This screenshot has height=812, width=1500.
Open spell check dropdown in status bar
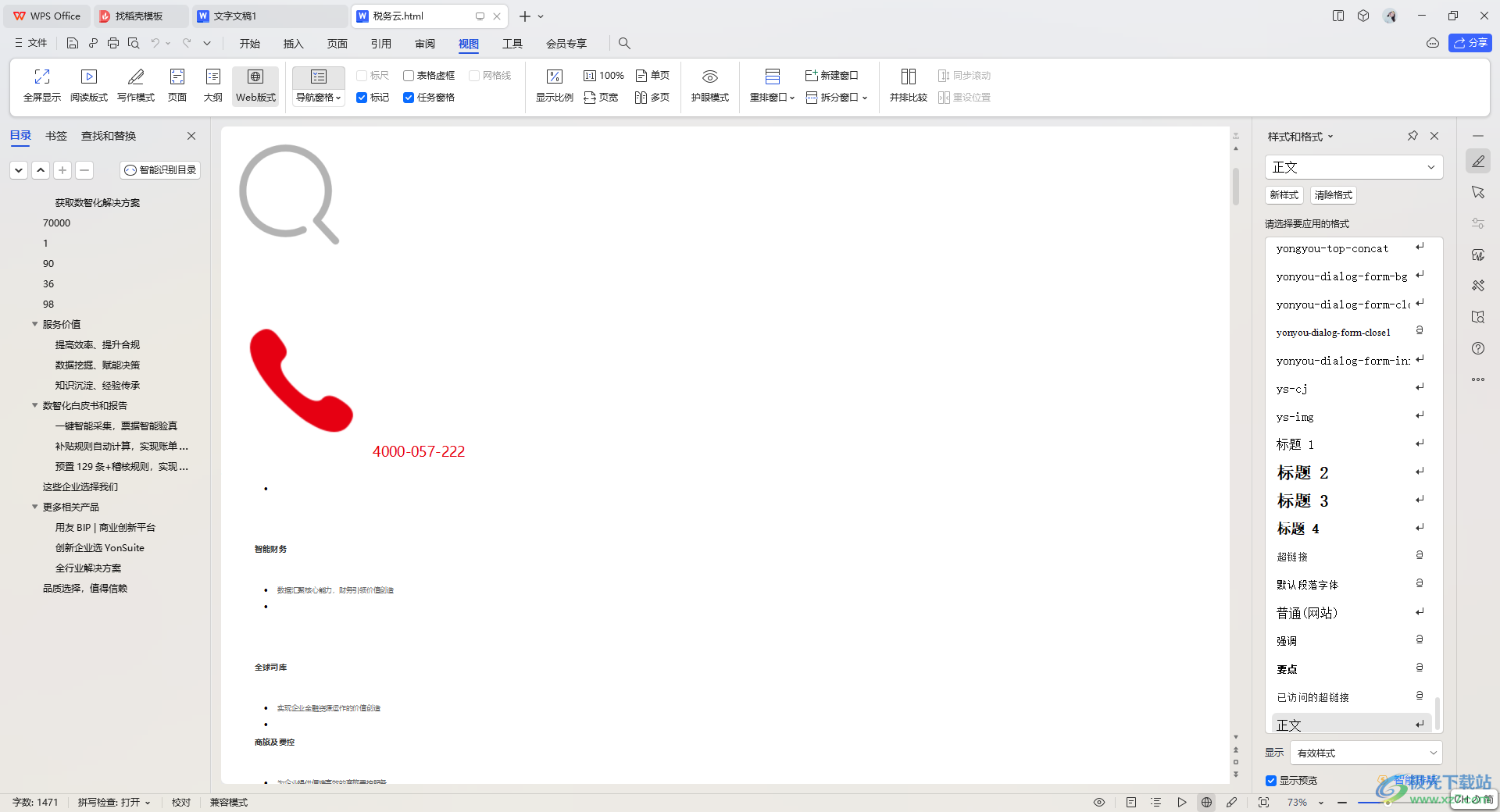(114, 803)
